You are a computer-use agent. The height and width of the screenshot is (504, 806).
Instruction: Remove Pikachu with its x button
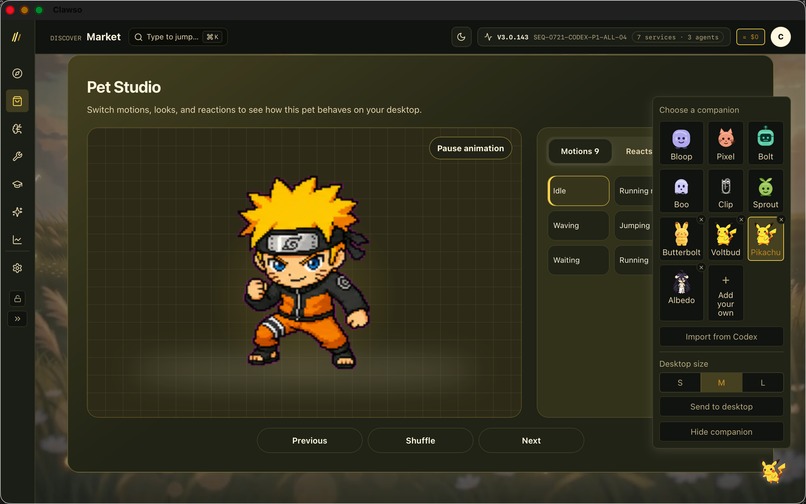781,220
